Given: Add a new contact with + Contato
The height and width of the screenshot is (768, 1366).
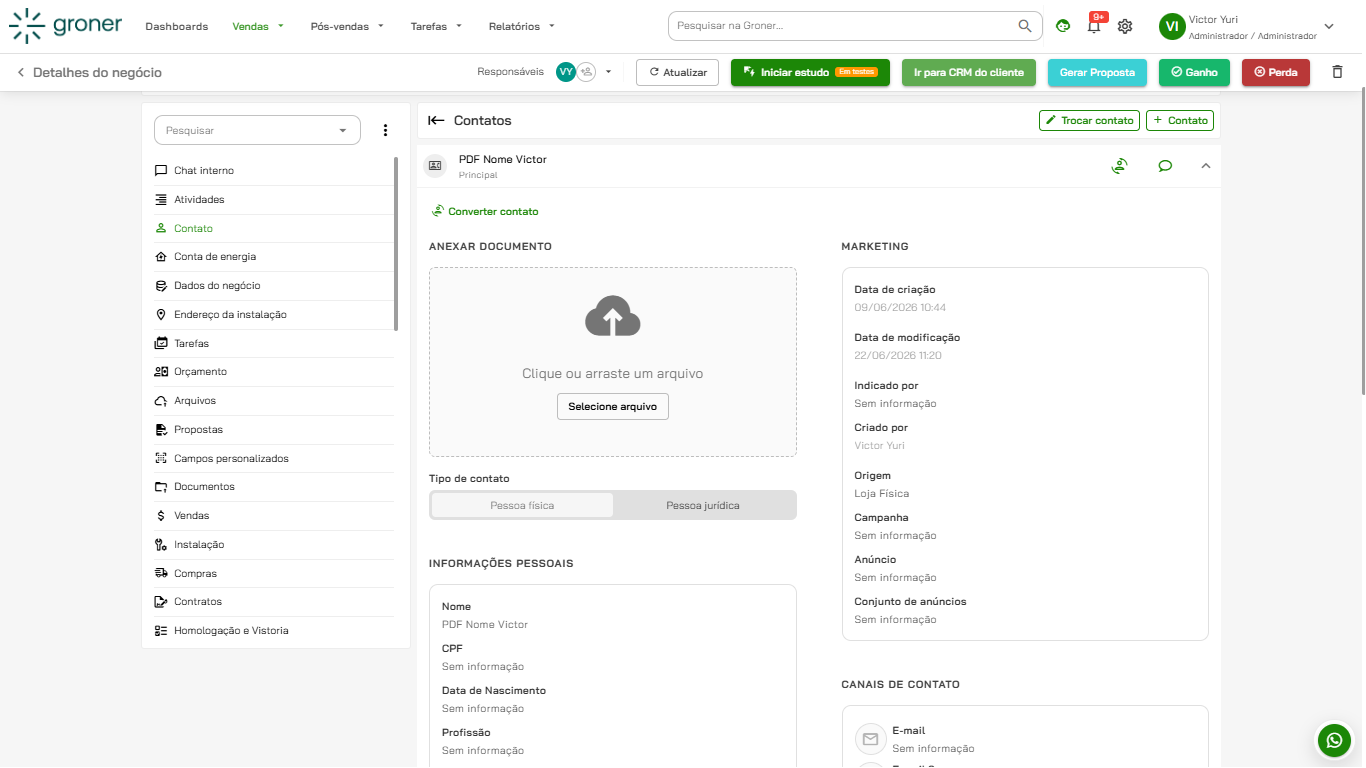Looking at the screenshot, I should click(1180, 120).
